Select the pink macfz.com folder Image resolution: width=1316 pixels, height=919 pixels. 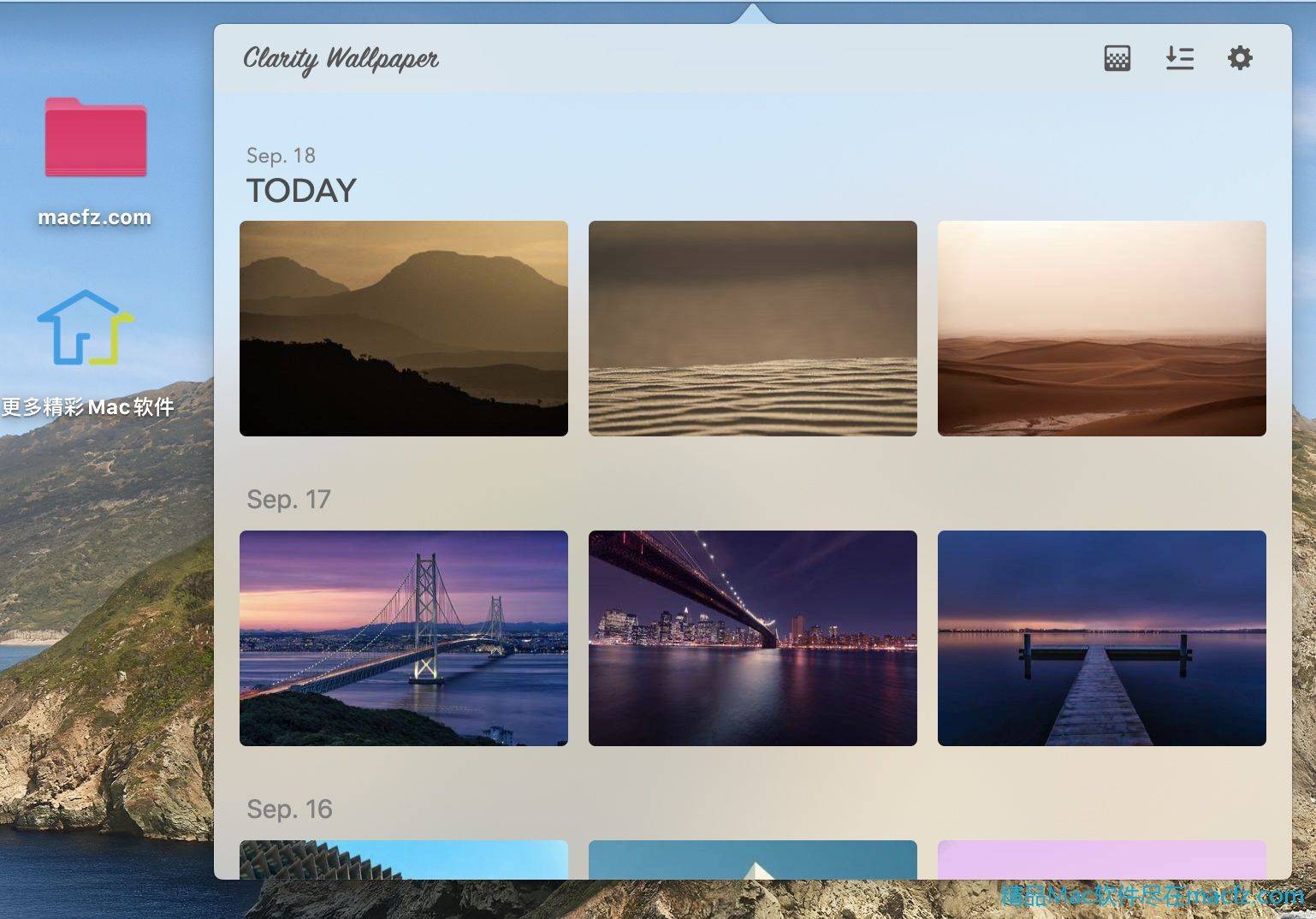(x=95, y=138)
